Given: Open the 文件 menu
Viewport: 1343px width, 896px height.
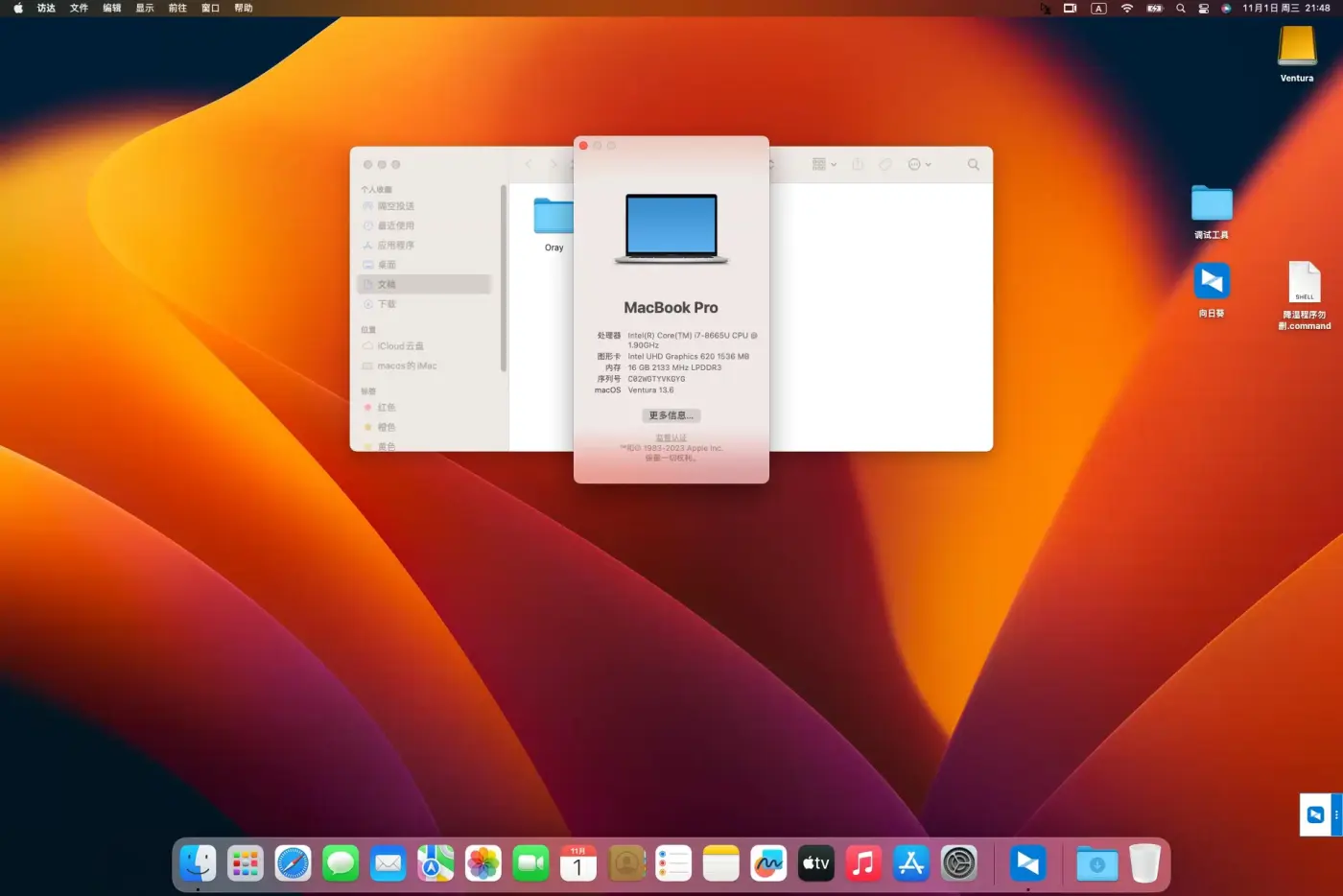Looking at the screenshot, I should point(79,9).
